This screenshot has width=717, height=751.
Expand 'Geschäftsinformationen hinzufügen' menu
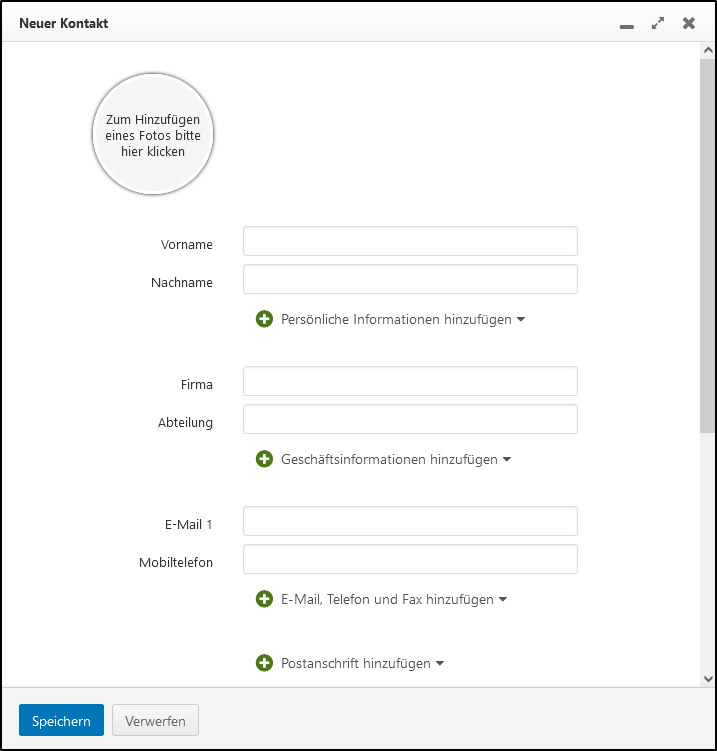tap(396, 459)
